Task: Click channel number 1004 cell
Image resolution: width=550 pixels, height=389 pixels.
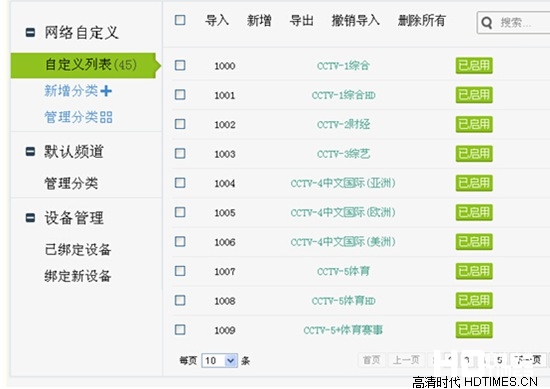Action: click(x=225, y=183)
